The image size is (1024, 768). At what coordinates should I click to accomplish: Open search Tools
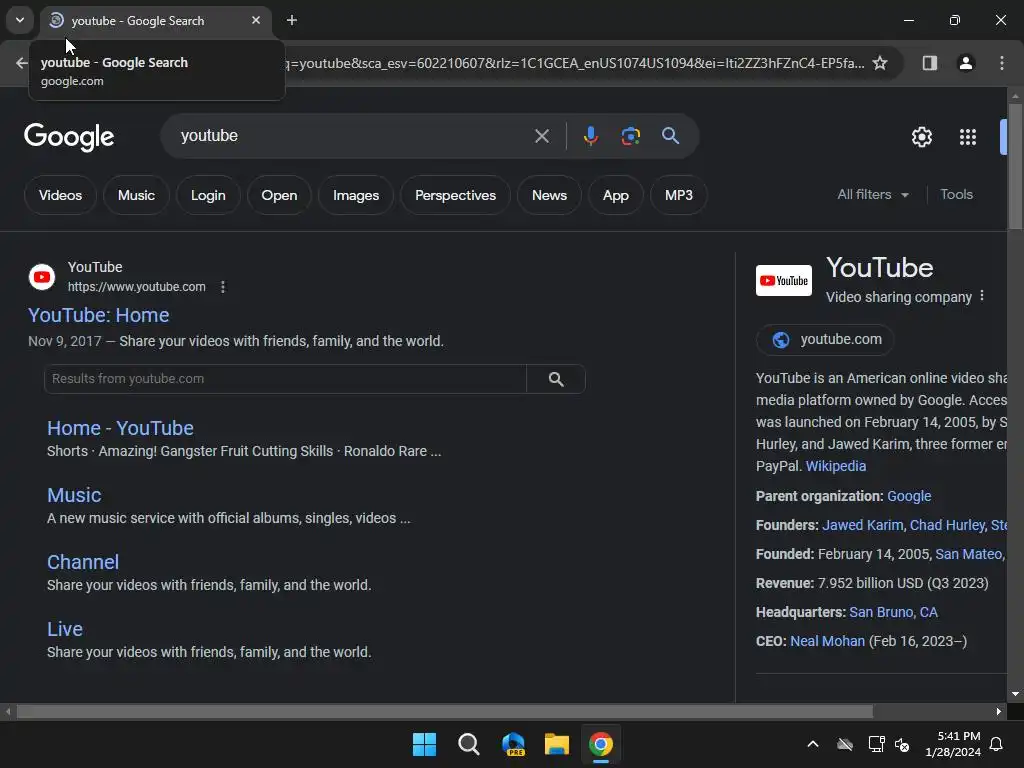click(956, 195)
